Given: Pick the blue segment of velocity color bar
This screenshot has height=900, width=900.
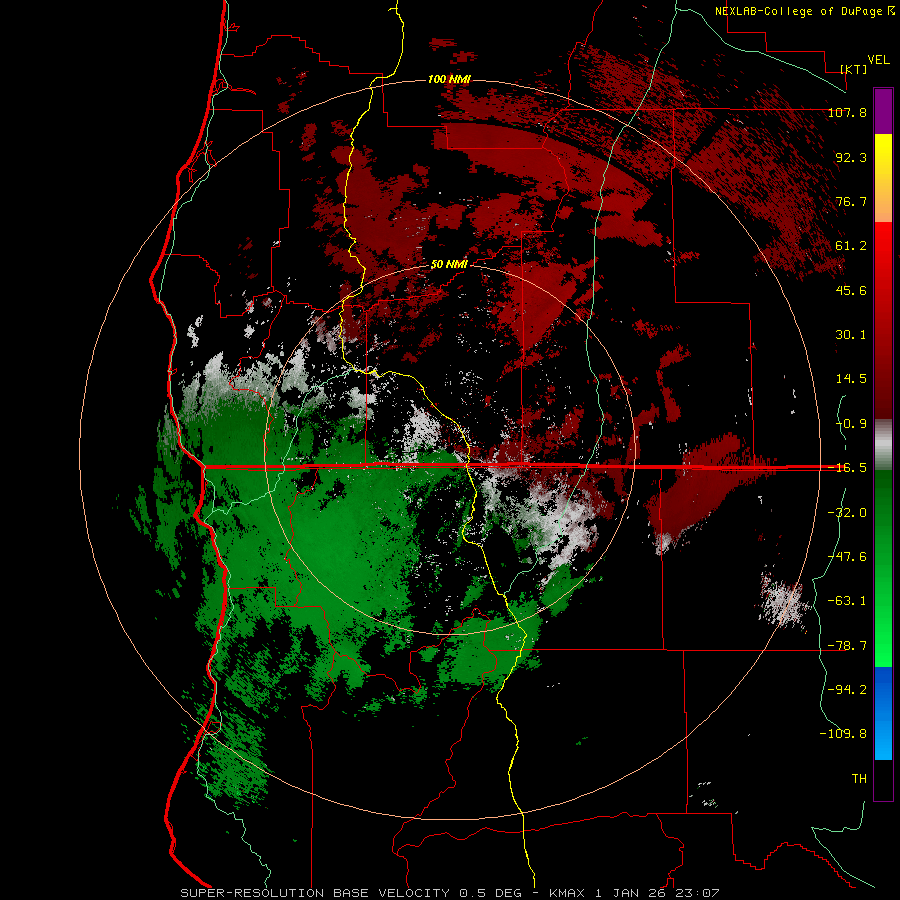Looking at the screenshot, I should tap(883, 713).
